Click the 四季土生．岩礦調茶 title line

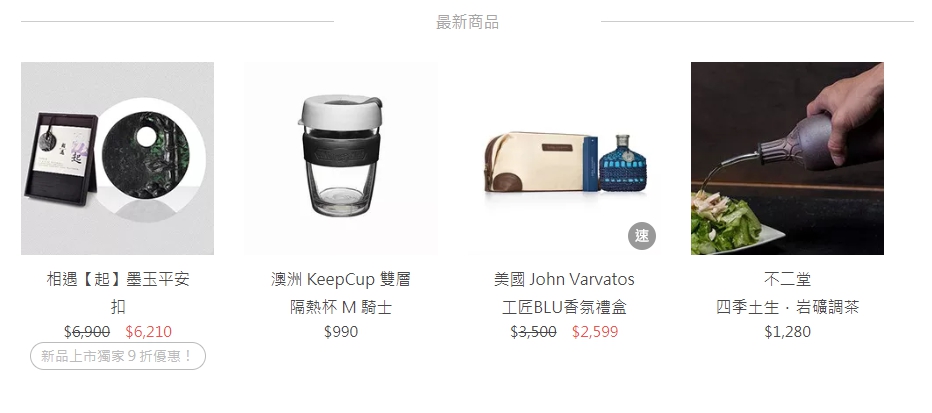point(787,307)
